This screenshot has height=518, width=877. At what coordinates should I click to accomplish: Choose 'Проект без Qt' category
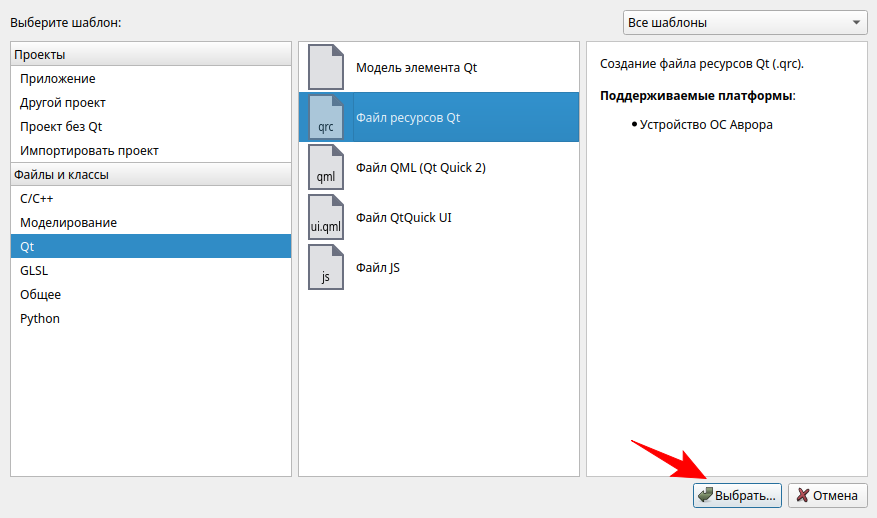point(61,126)
